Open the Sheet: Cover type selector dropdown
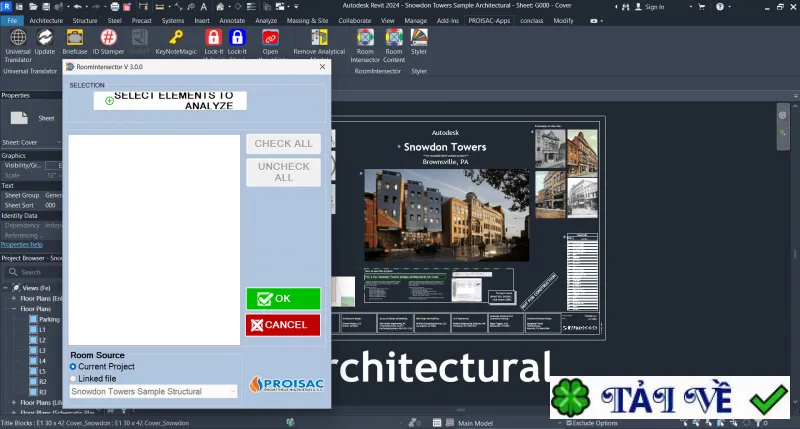 [x=31, y=142]
